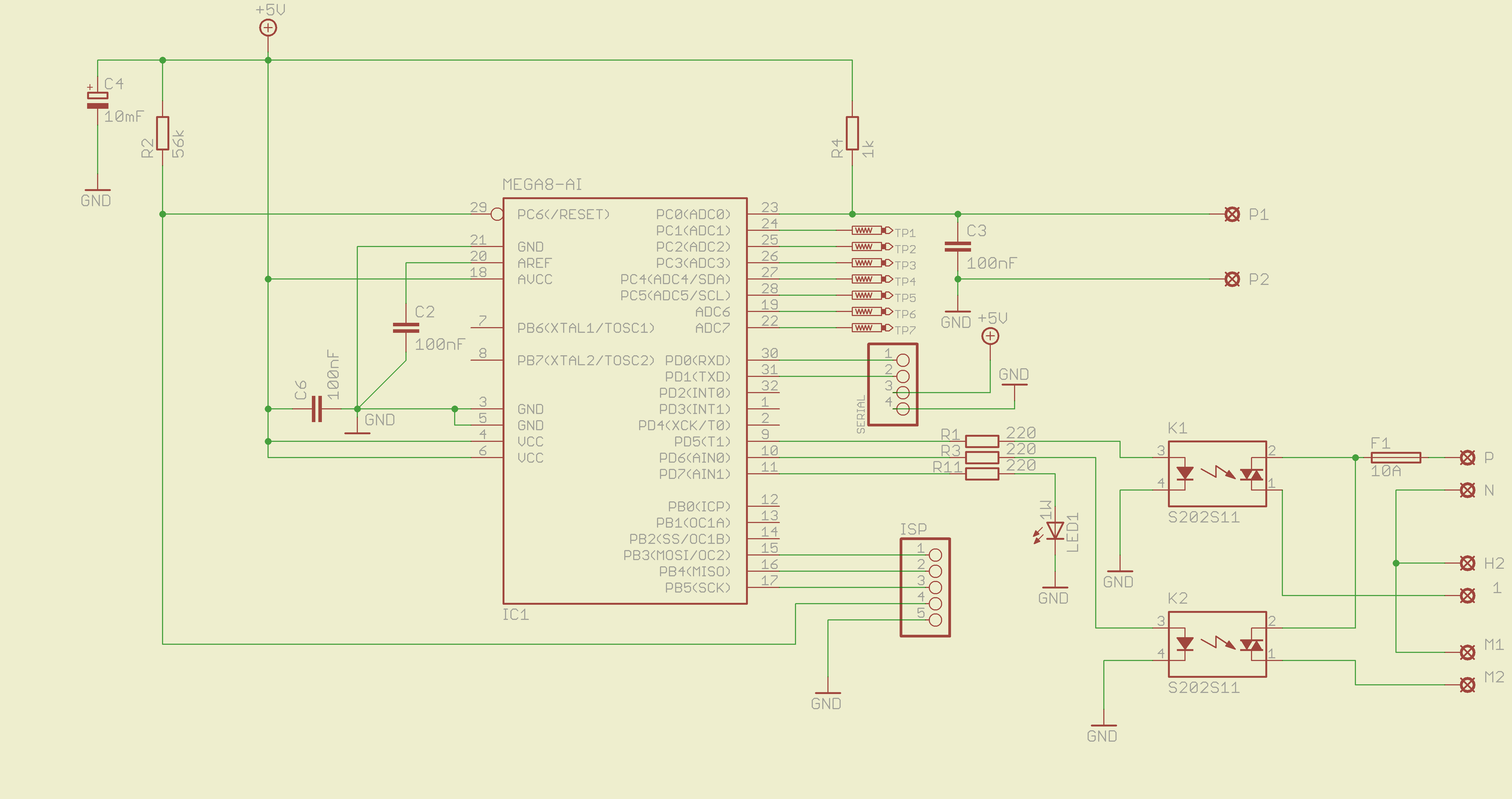The width and height of the screenshot is (1512, 799).
Task: Click the PD7(AIN1) pin label
Action: [695, 474]
